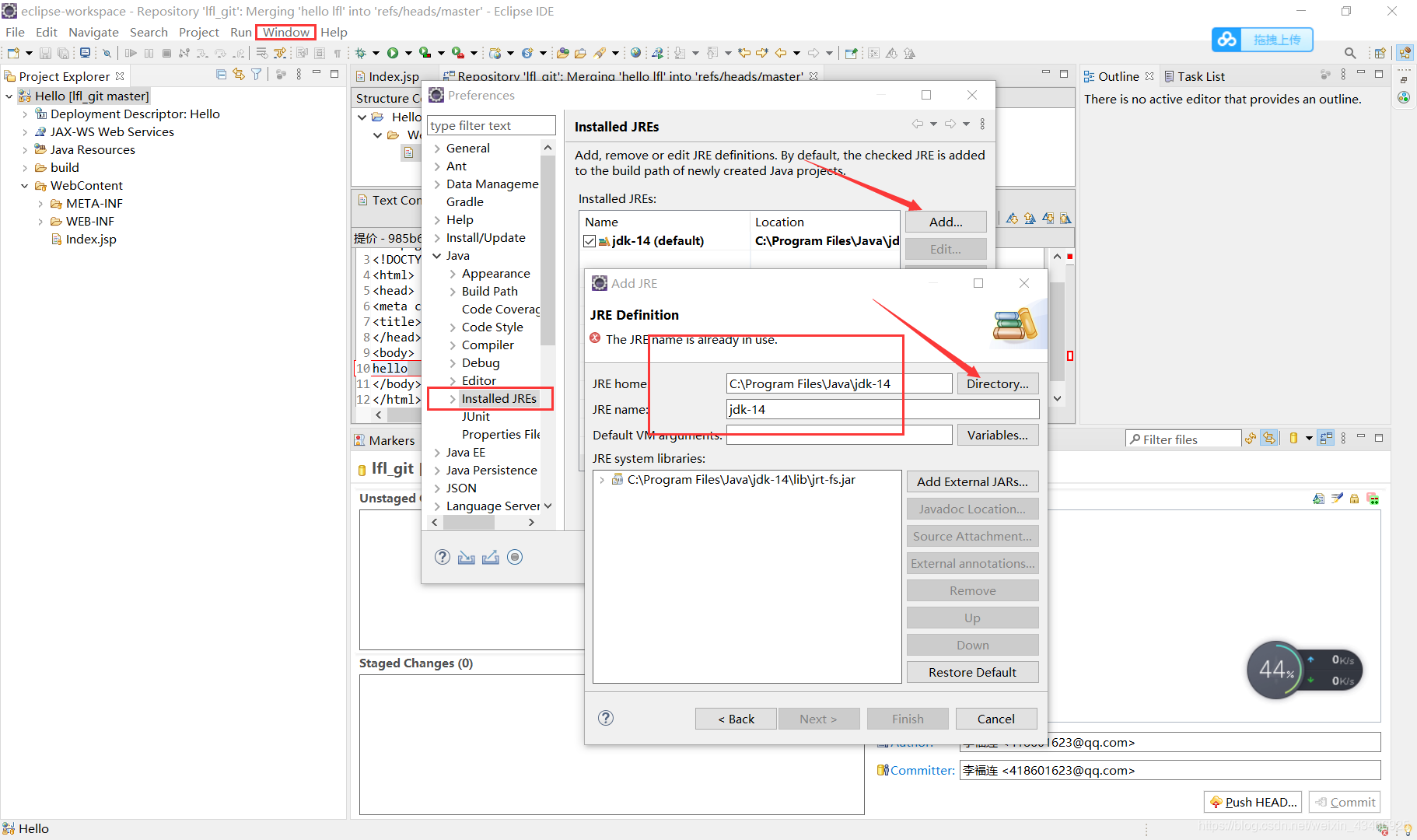Click the Git Staging repository cylinder icon
The width and height of the screenshot is (1417, 840).
1293,439
